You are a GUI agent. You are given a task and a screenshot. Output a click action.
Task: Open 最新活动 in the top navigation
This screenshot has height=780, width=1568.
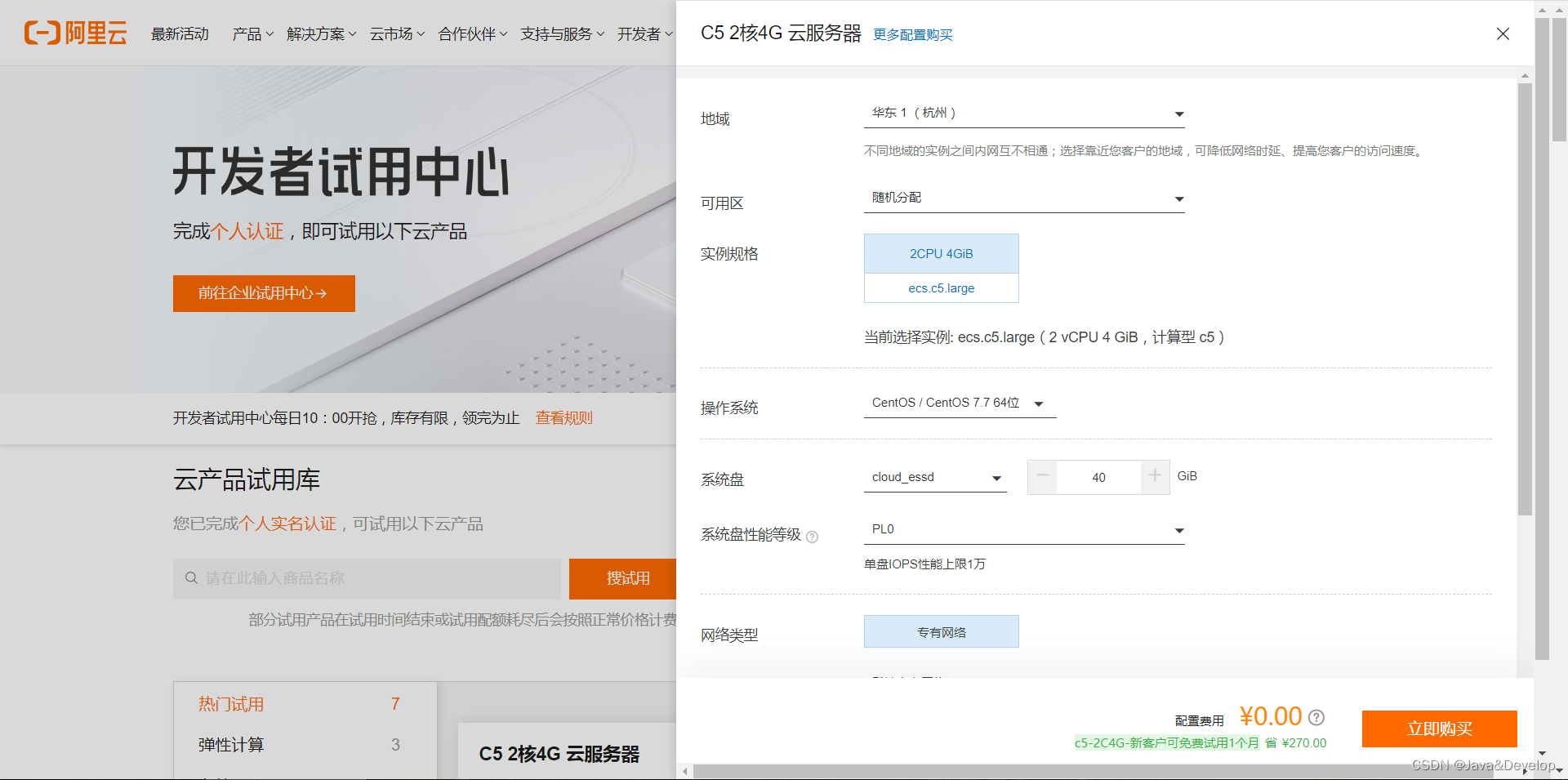point(180,33)
